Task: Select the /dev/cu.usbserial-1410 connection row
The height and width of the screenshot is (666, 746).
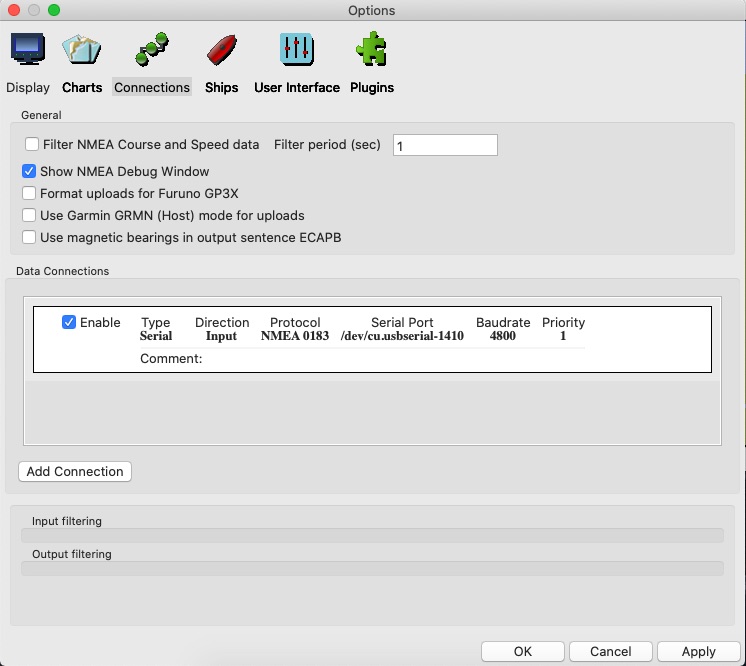Action: [x=401, y=336]
